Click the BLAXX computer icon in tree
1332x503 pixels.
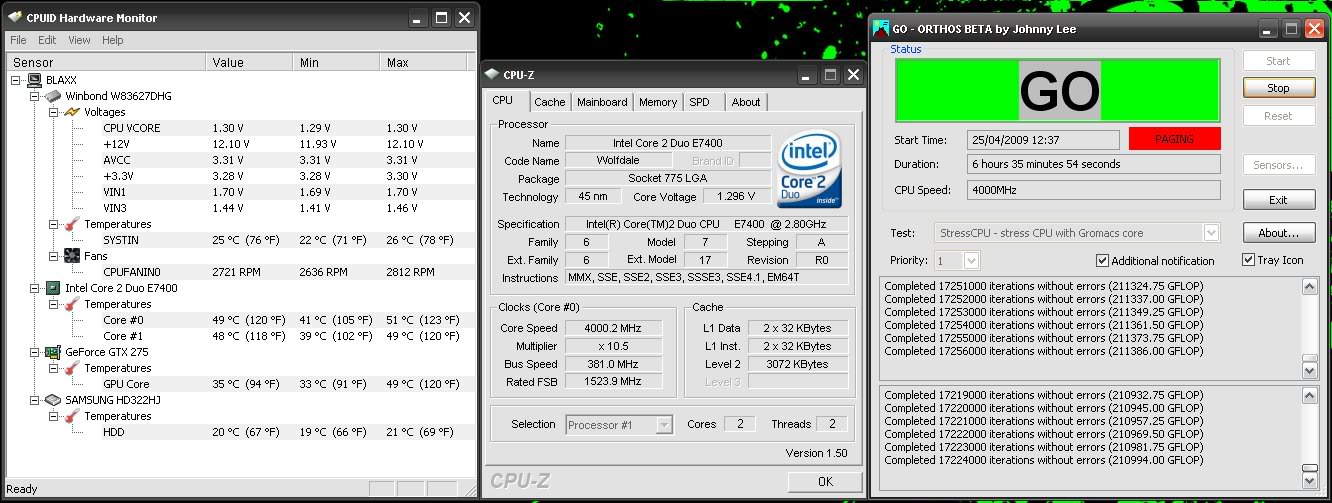(34, 80)
